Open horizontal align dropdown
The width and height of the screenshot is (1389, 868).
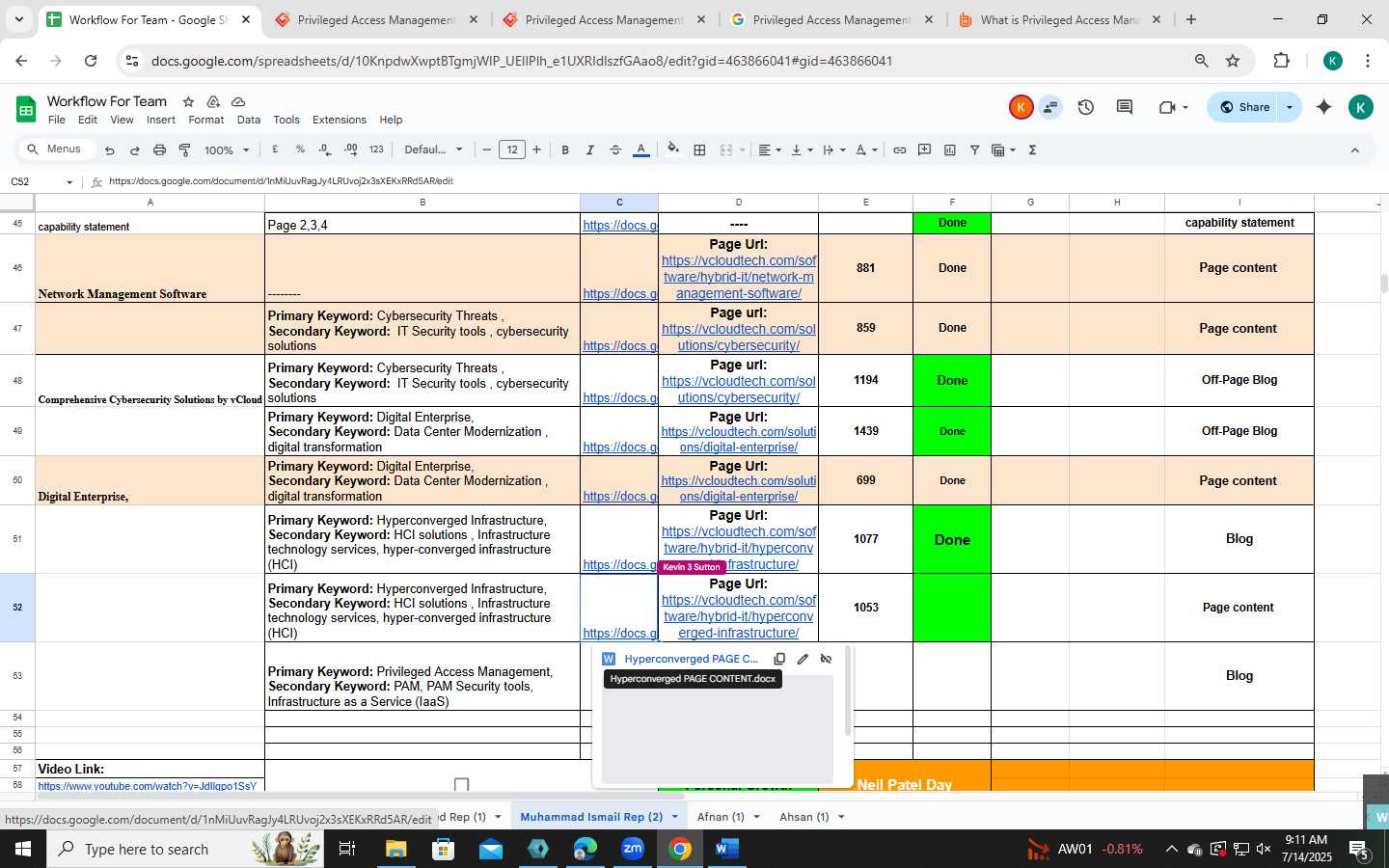(x=770, y=149)
